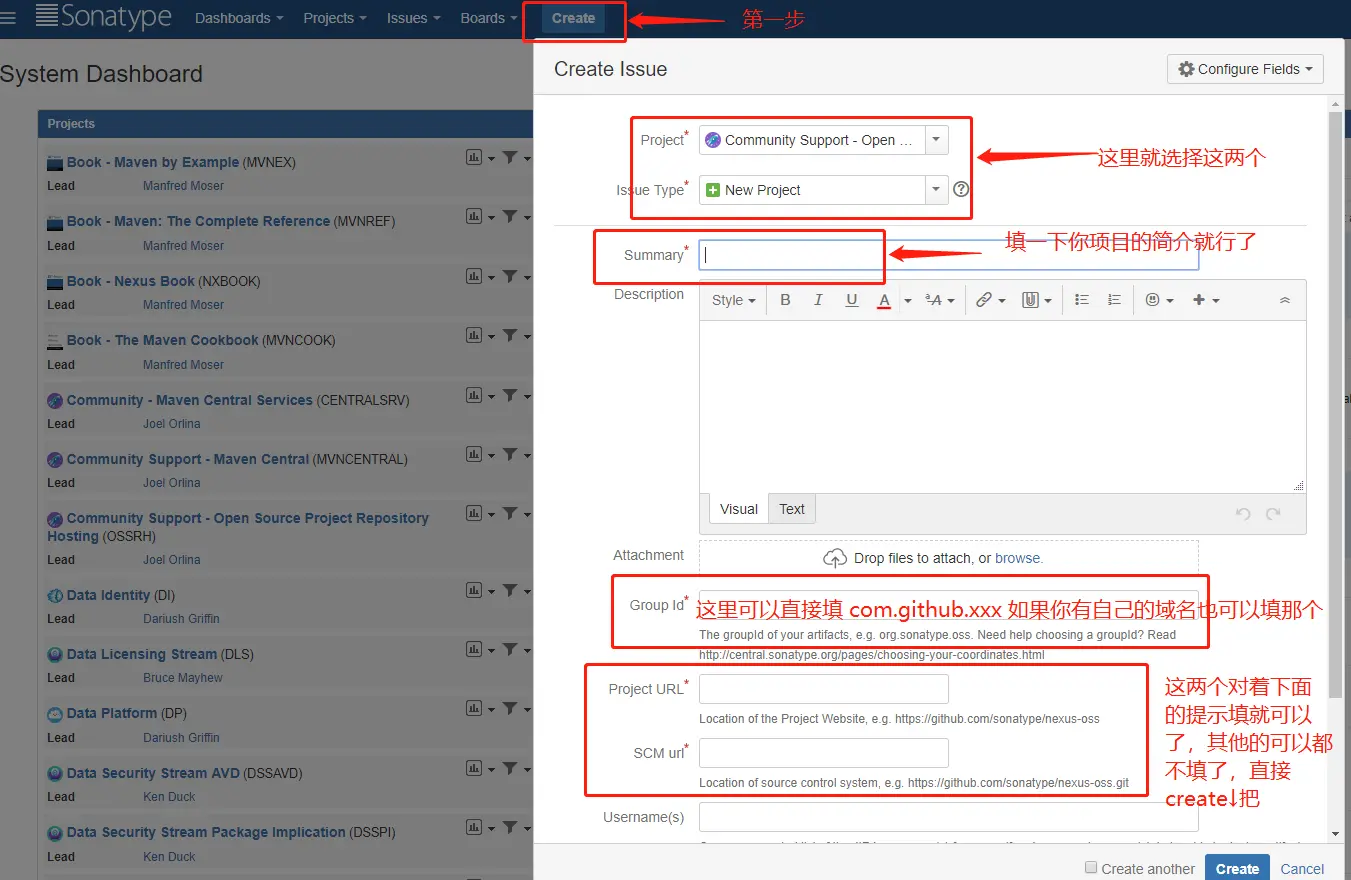Open the Boards menu
1351x880 pixels.
pos(489,18)
